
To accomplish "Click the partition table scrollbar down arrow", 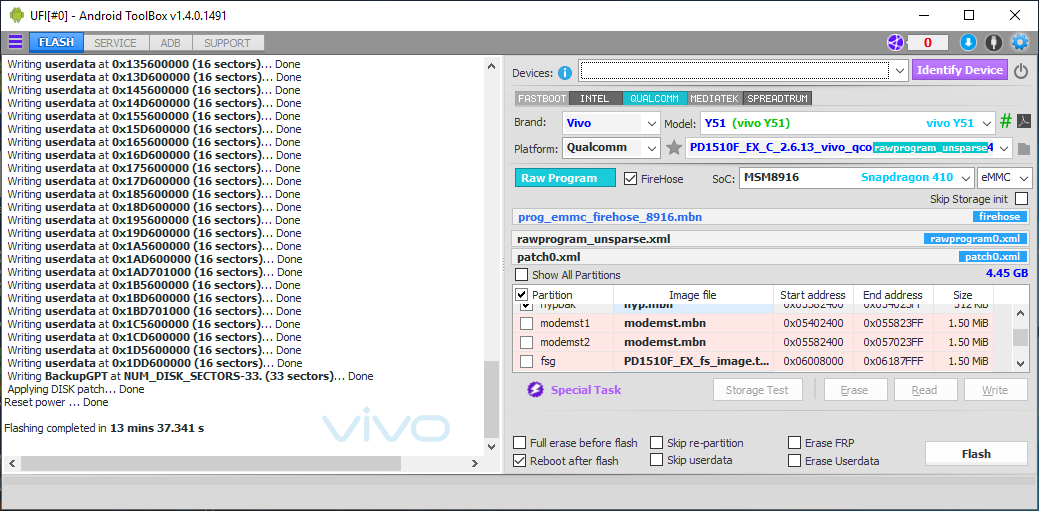I will 1020,363.
